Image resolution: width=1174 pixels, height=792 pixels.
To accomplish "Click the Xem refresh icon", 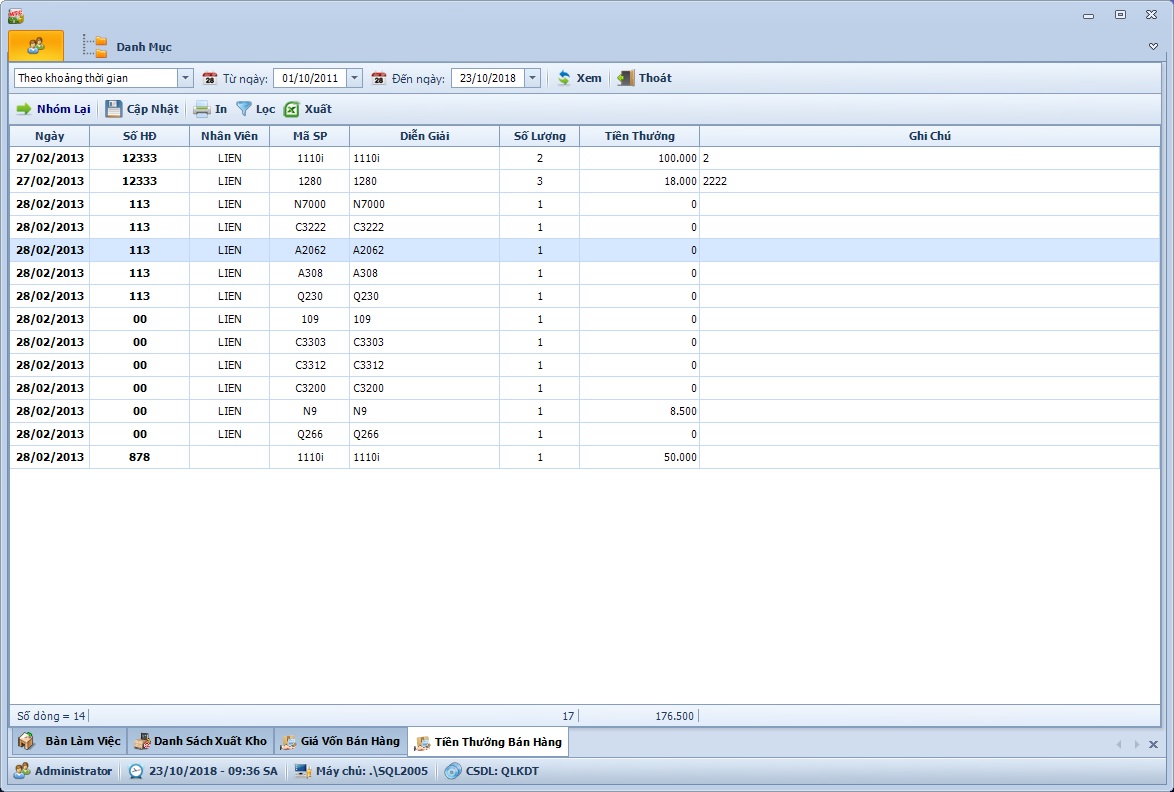I will click(564, 78).
